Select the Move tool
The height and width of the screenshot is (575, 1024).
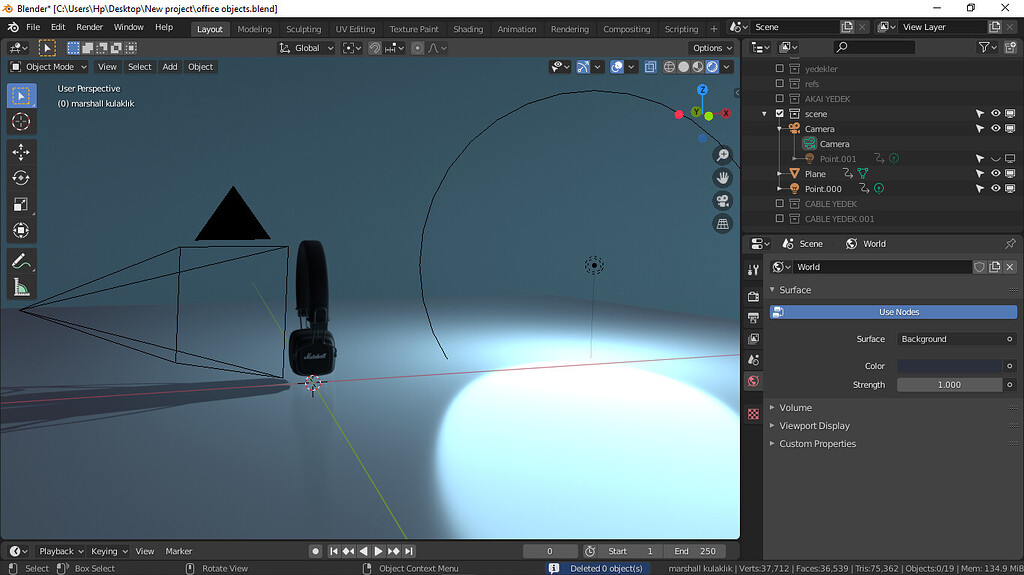click(21, 152)
